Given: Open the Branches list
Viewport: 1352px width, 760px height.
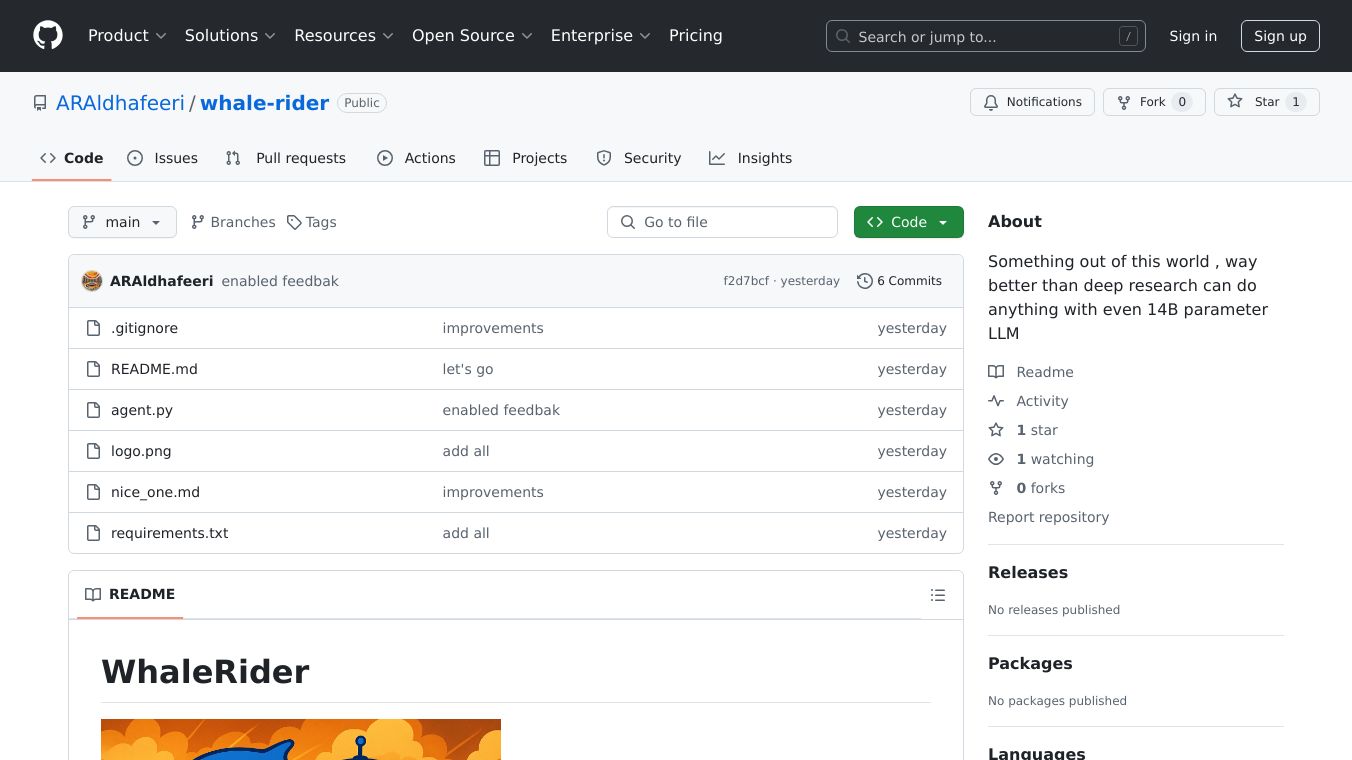Looking at the screenshot, I should click(233, 222).
